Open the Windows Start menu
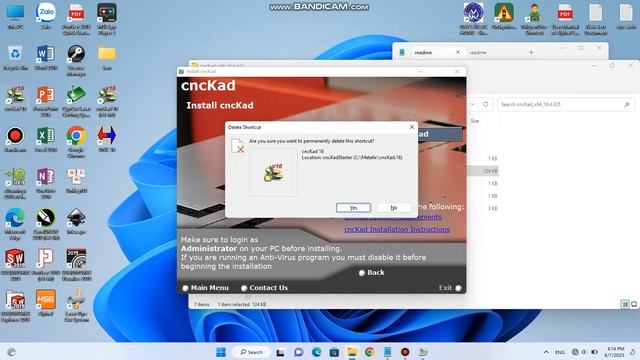The height and width of the screenshot is (360, 640). 221,352
